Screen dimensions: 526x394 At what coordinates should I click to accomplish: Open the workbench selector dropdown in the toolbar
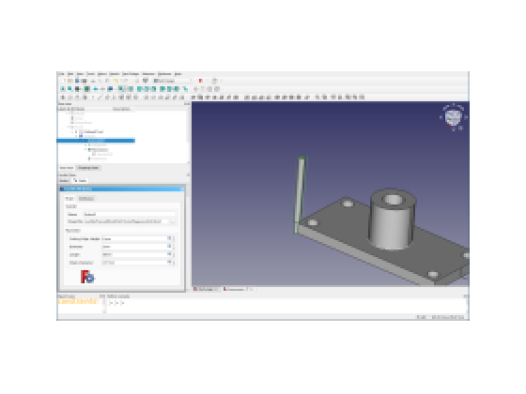coord(173,81)
